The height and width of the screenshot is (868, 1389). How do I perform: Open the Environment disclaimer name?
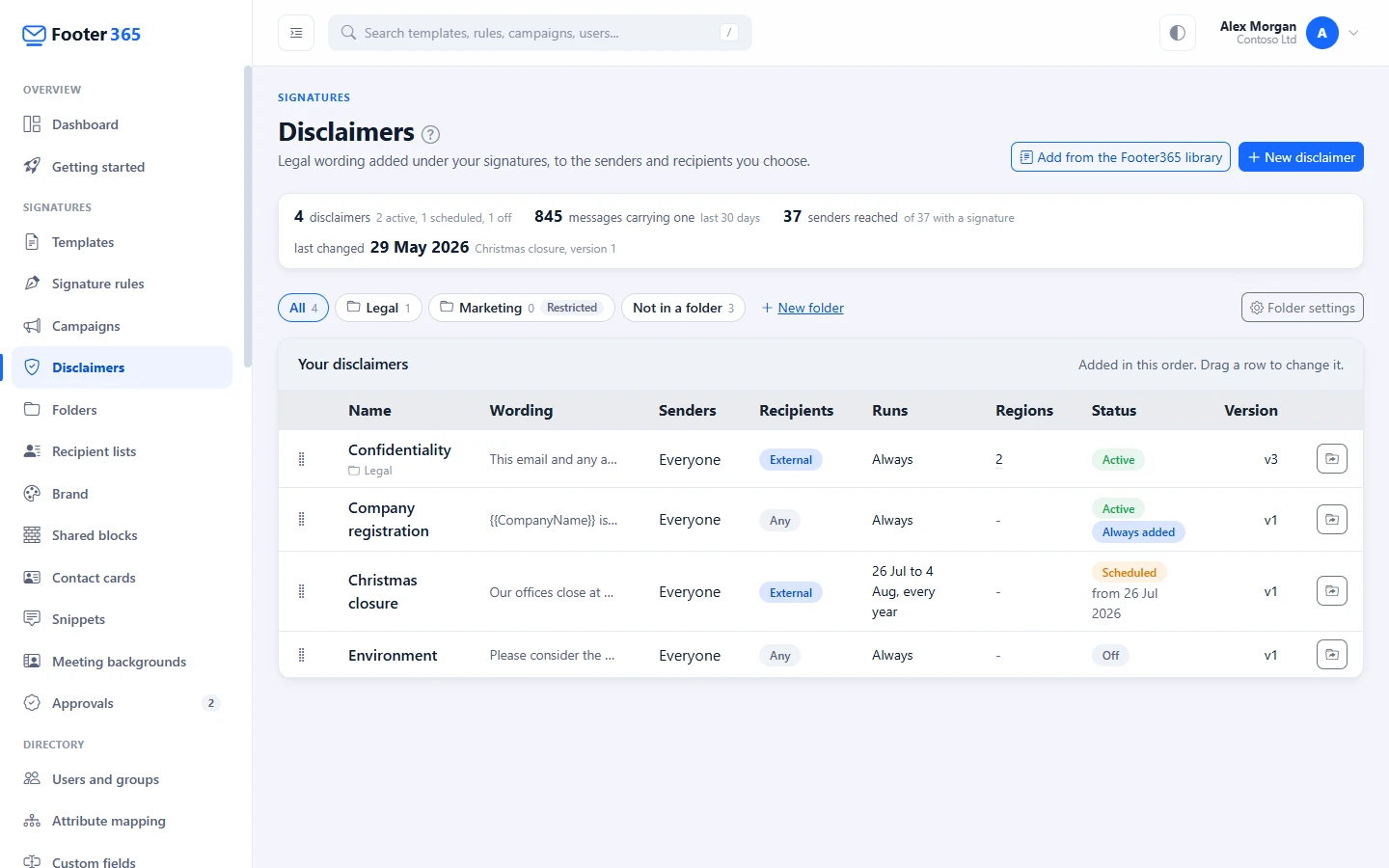pos(393,655)
